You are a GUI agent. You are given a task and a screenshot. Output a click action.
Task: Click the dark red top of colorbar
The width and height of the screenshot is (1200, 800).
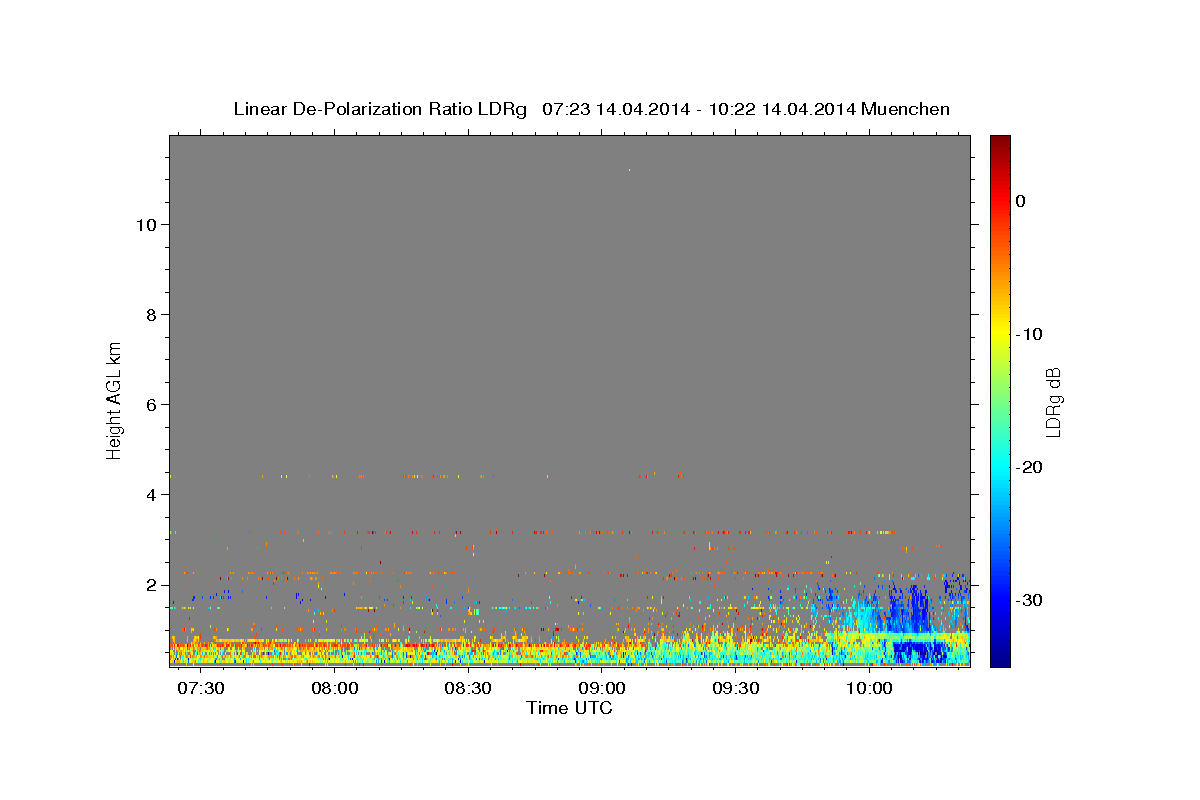tap(1000, 143)
